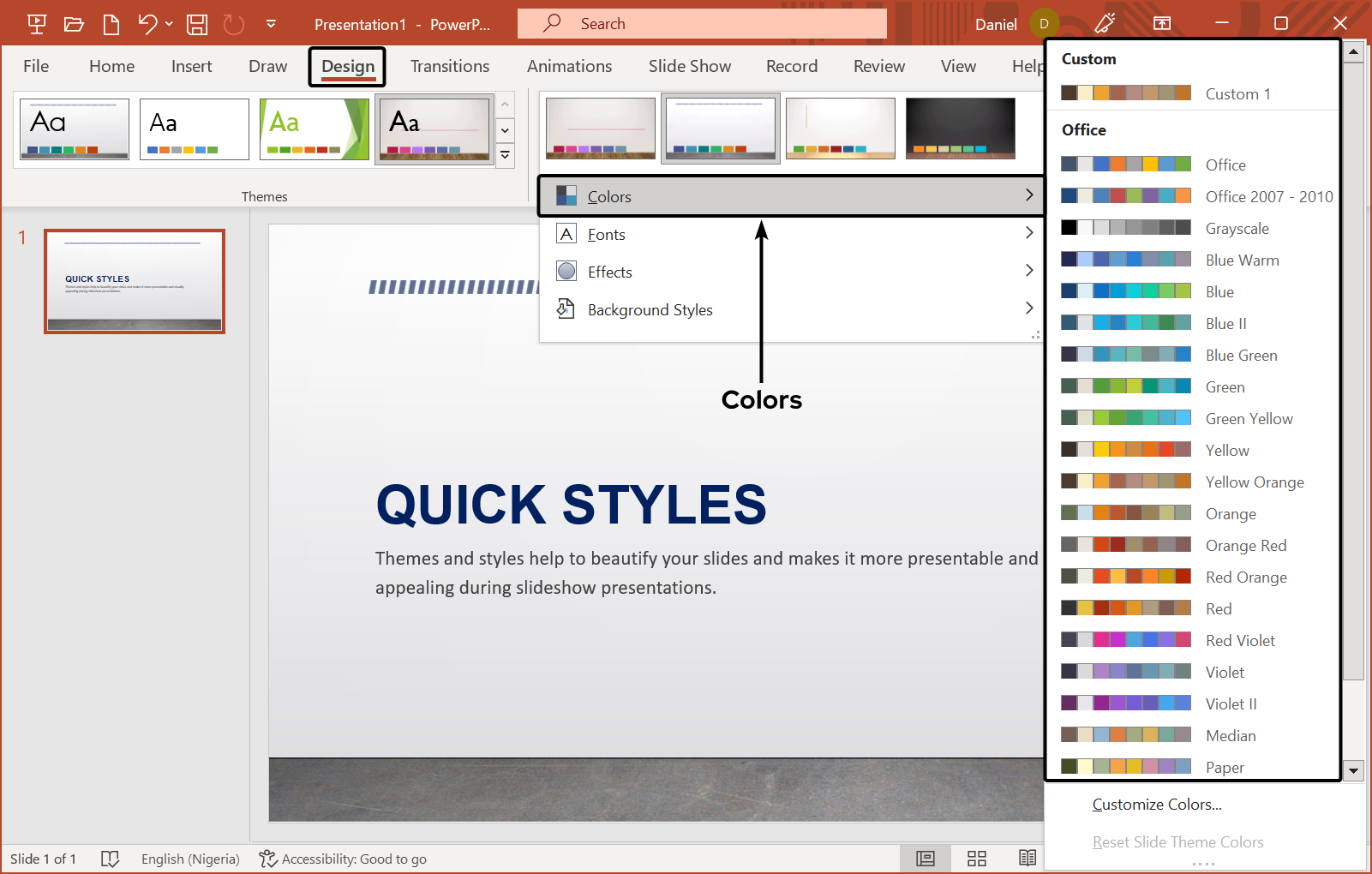Switch to Reading view
Image resolution: width=1372 pixels, height=874 pixels.
click(1028, 858)
